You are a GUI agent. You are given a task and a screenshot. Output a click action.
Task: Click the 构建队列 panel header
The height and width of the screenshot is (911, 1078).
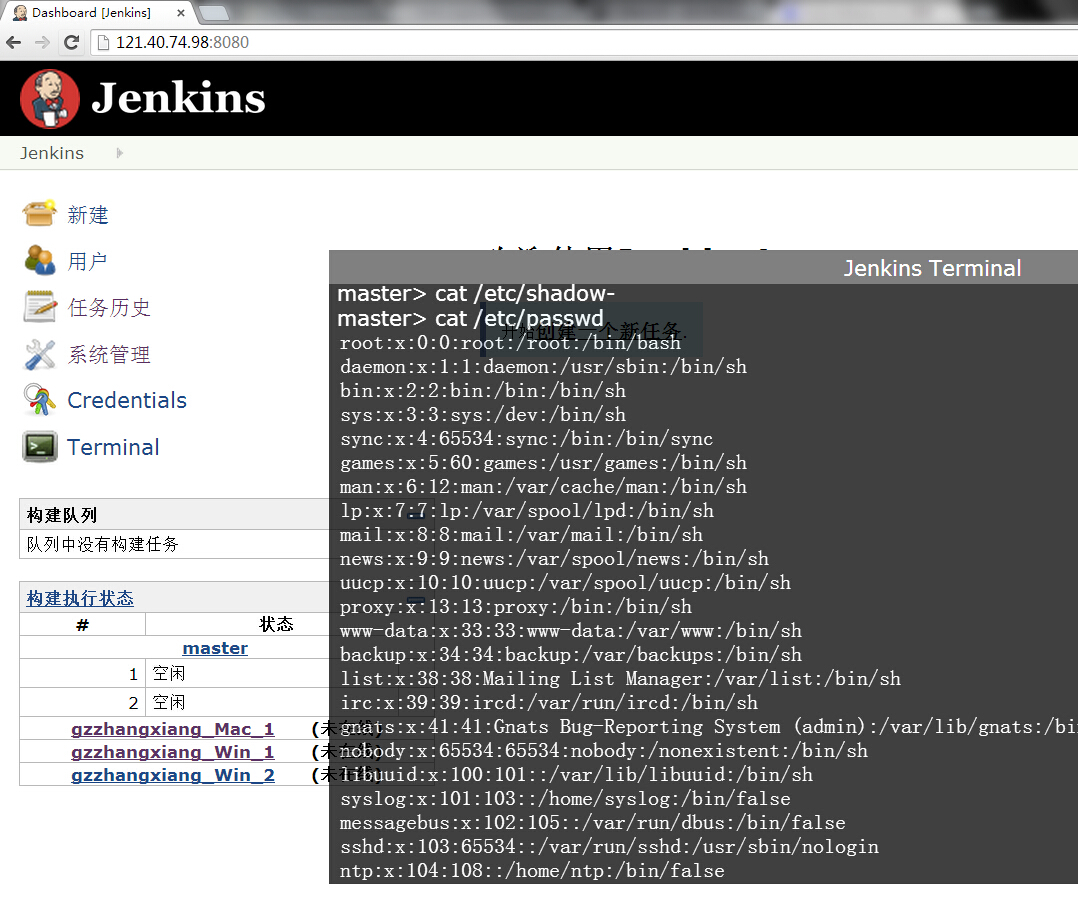tap(175, 514)
